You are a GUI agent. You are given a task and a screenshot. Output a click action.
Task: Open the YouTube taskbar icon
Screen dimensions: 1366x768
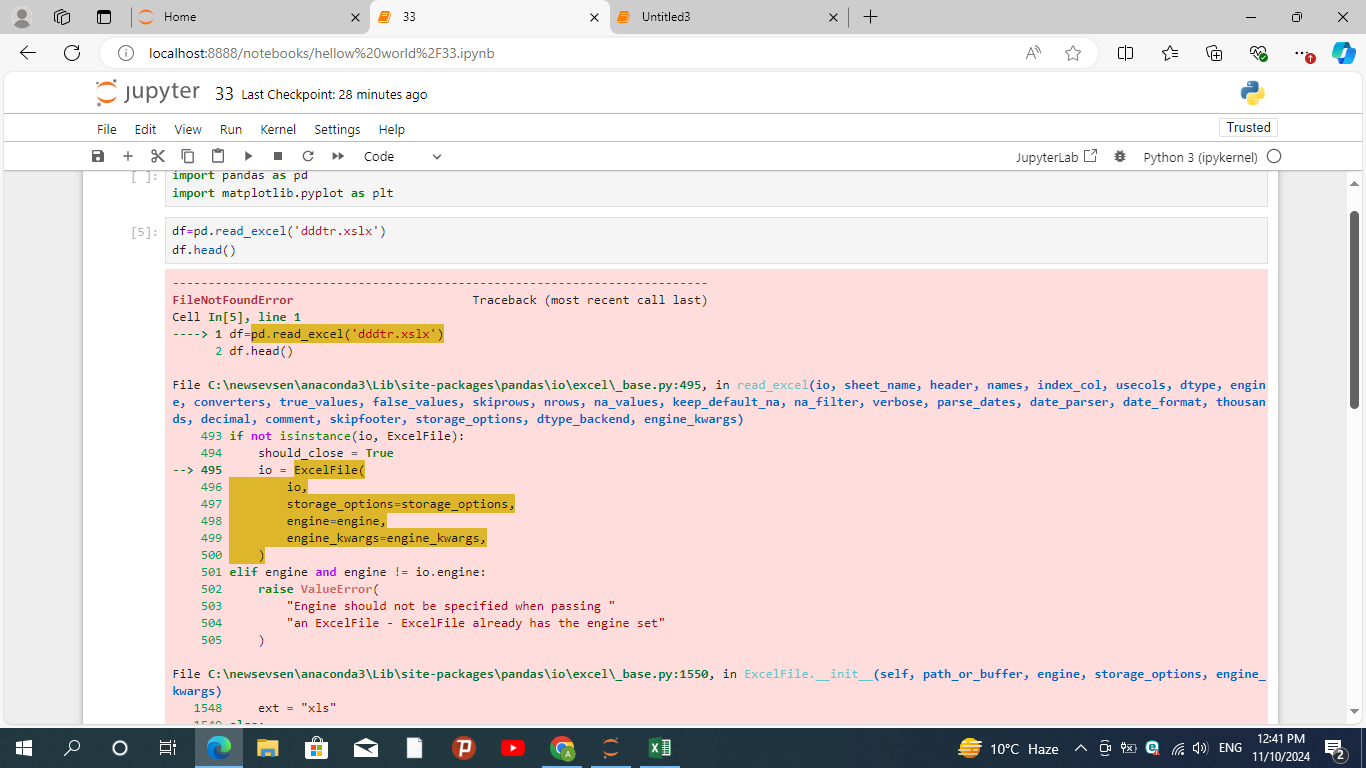[x=512, y=748]
